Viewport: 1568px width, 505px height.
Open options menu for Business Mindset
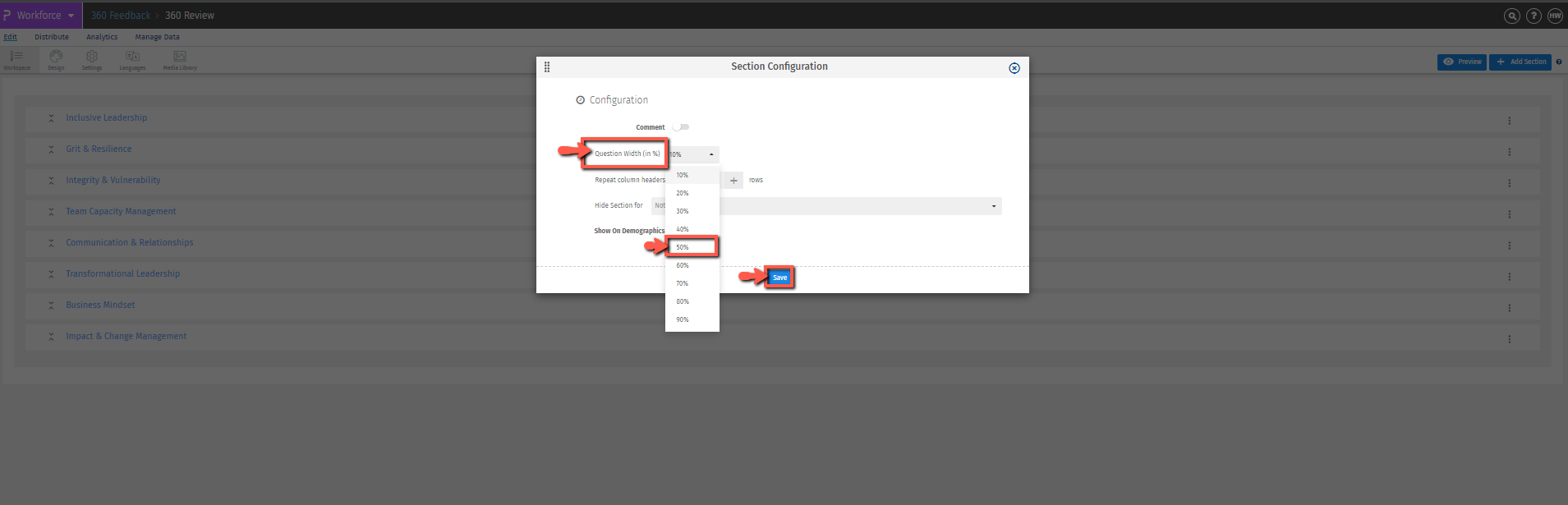[1509, 308]
